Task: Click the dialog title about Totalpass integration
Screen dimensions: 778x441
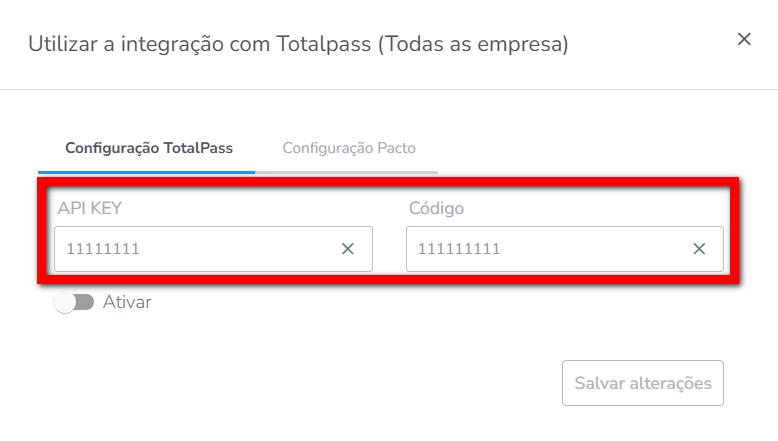Action: pyautogui.click(x=298, y=44)
